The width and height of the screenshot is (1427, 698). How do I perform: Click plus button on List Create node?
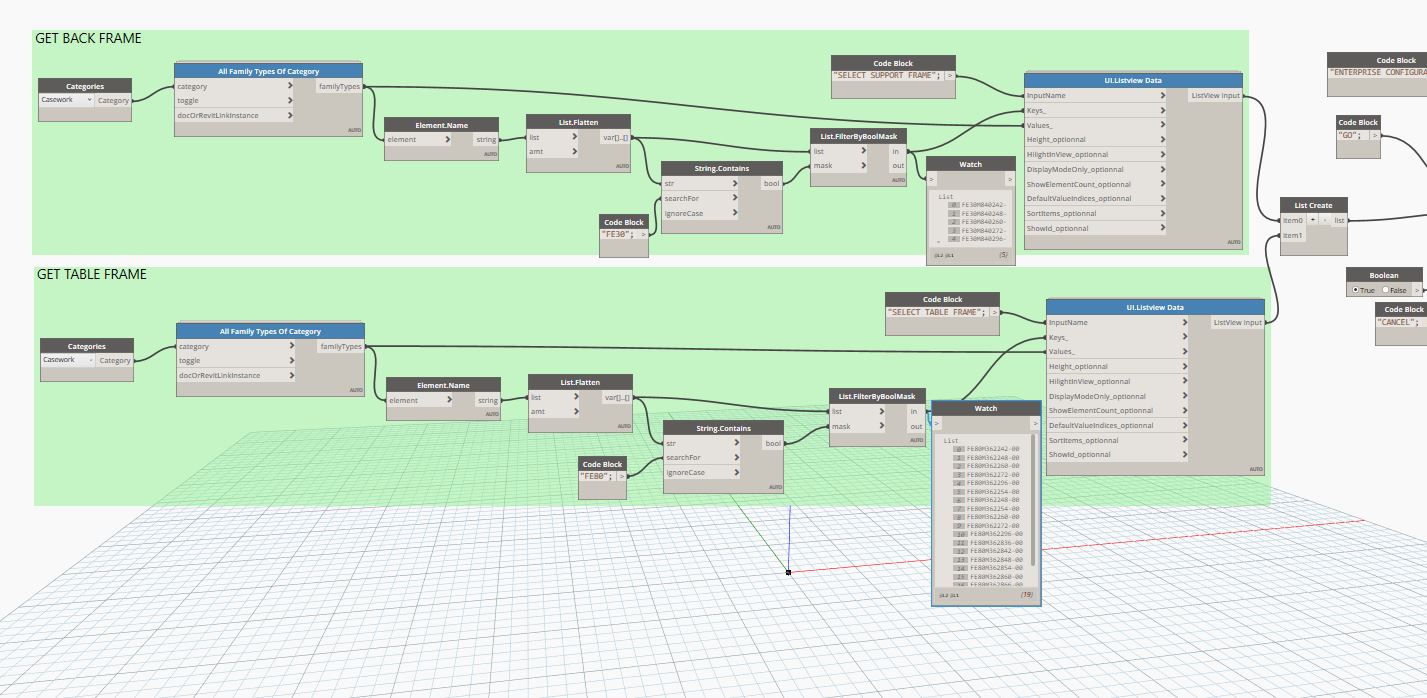[1312, 220]
